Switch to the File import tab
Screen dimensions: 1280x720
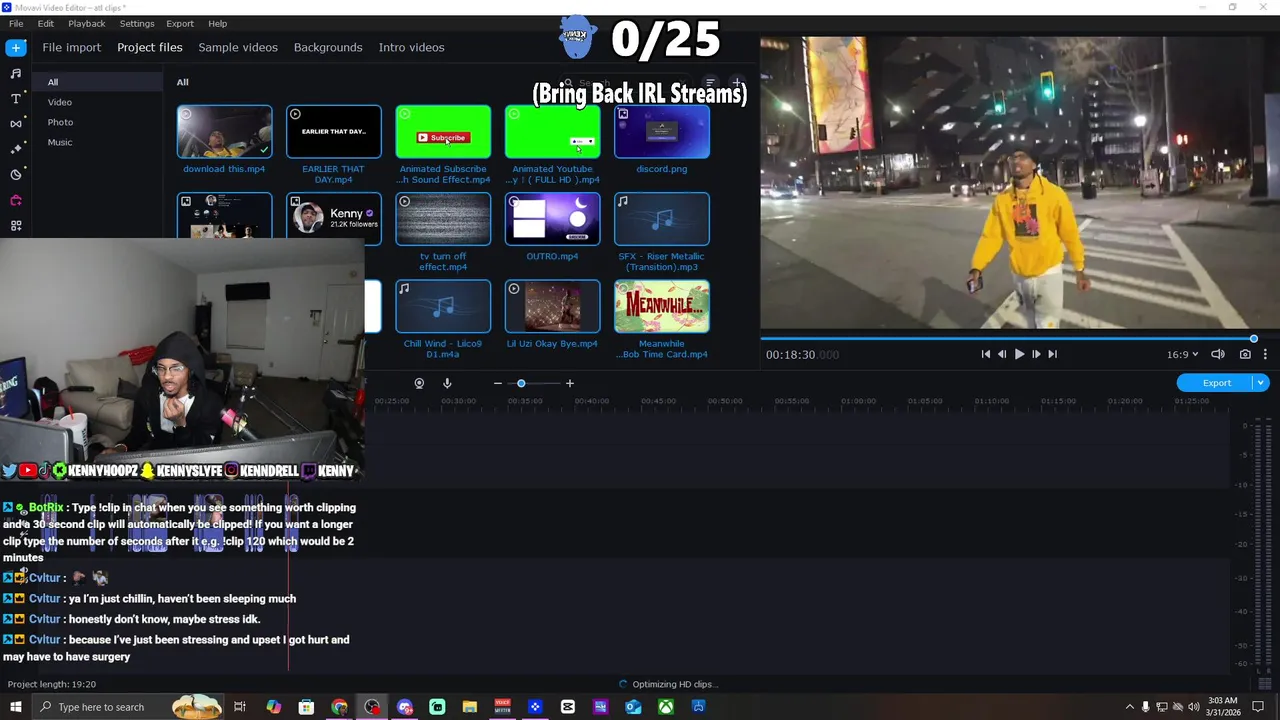71,47
